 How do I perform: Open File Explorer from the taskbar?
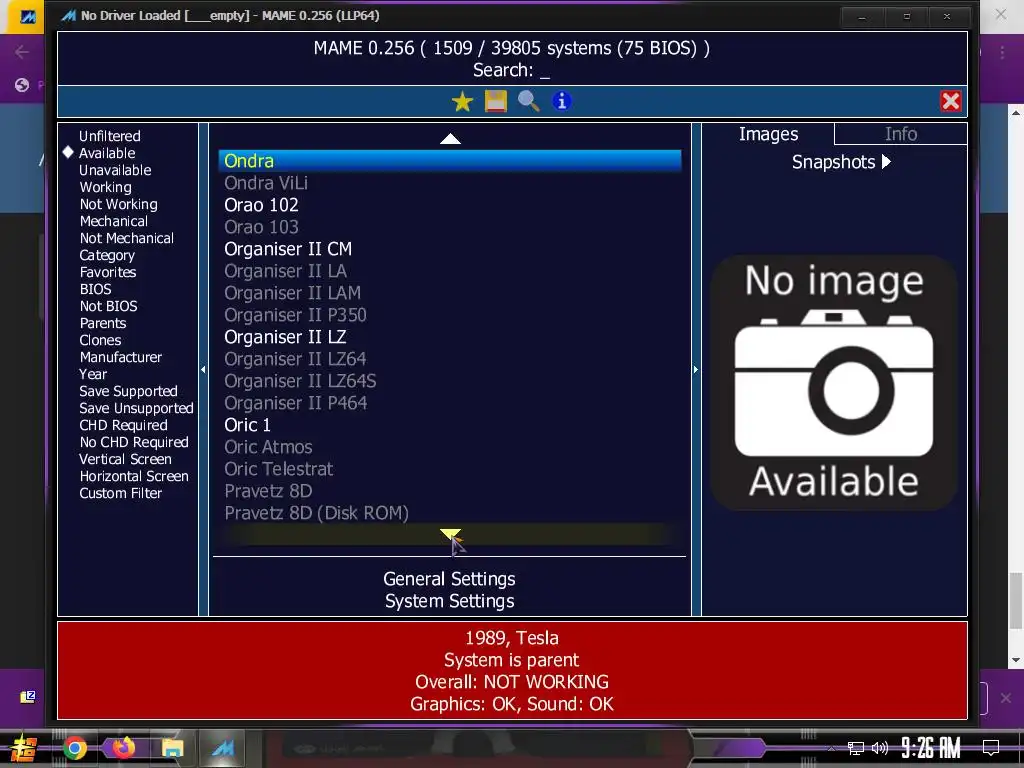pyautogui.click(x=172, y=748)
